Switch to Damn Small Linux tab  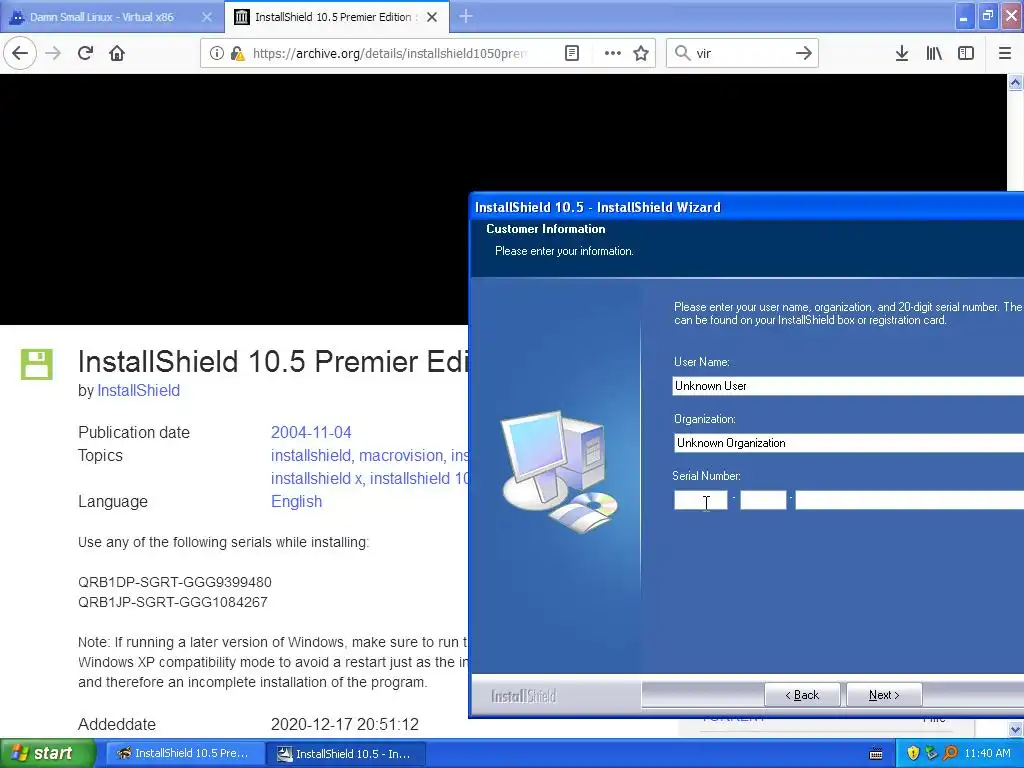point(102,17)
